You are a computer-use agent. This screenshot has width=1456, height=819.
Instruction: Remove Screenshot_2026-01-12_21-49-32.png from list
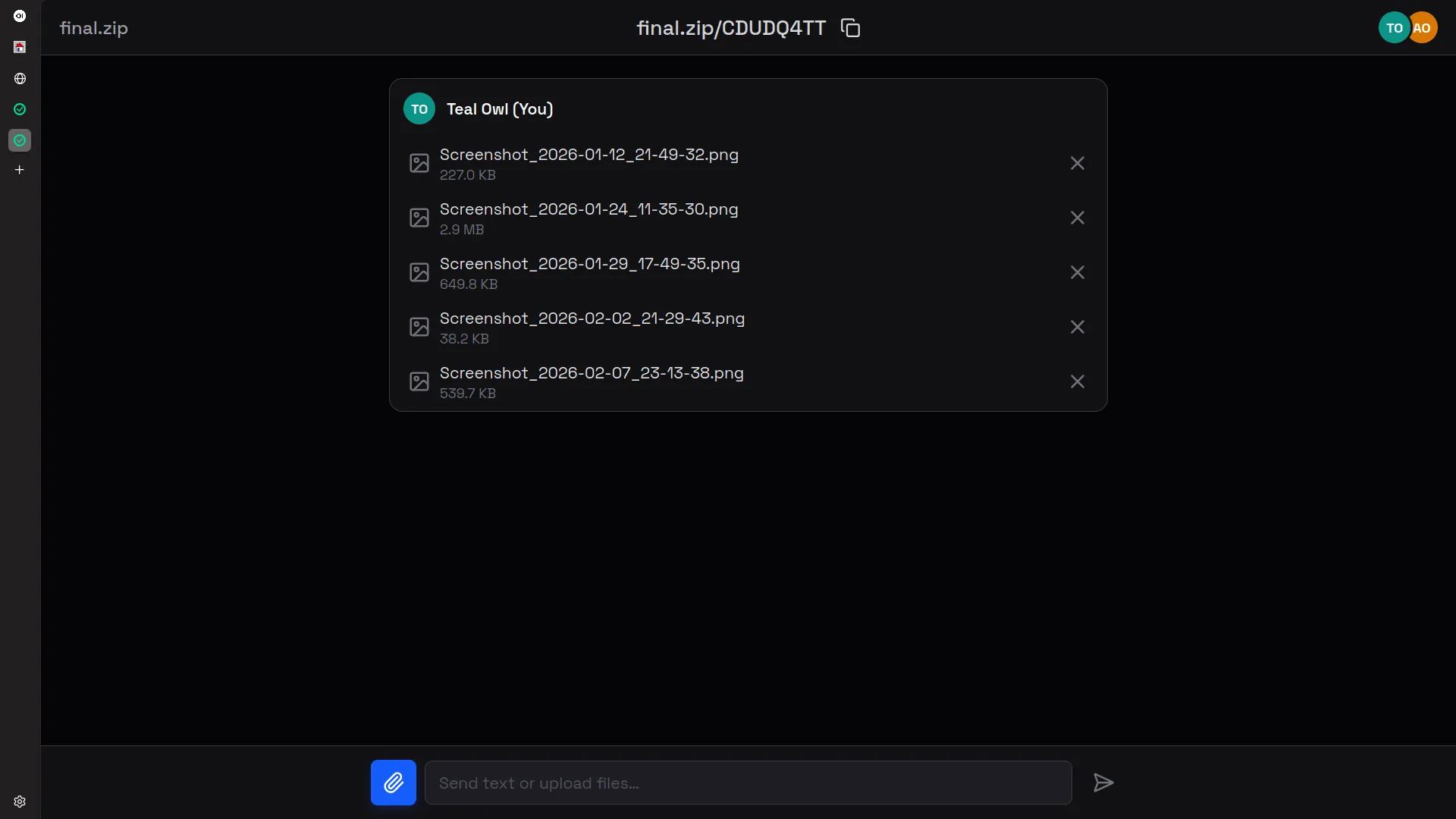click(x=1077, y=163)
